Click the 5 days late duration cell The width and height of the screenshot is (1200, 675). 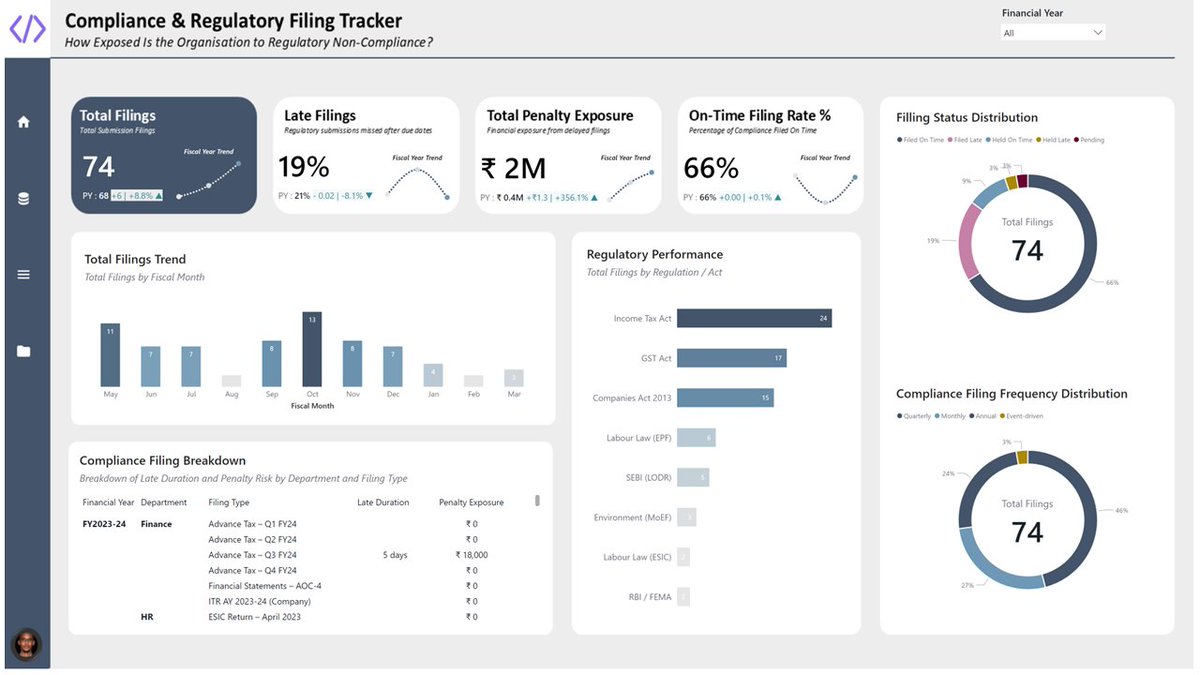point(395,555)
